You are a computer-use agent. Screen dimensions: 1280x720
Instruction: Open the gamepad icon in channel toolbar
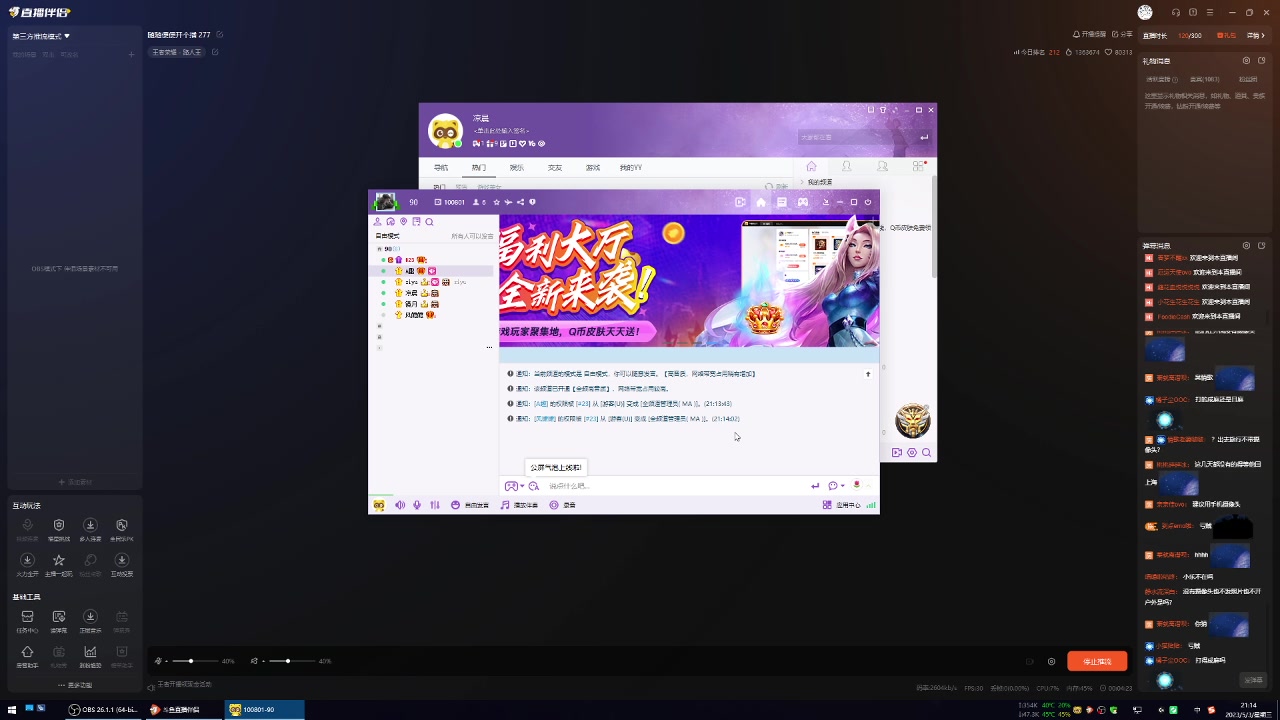click(x=803, y=202)
